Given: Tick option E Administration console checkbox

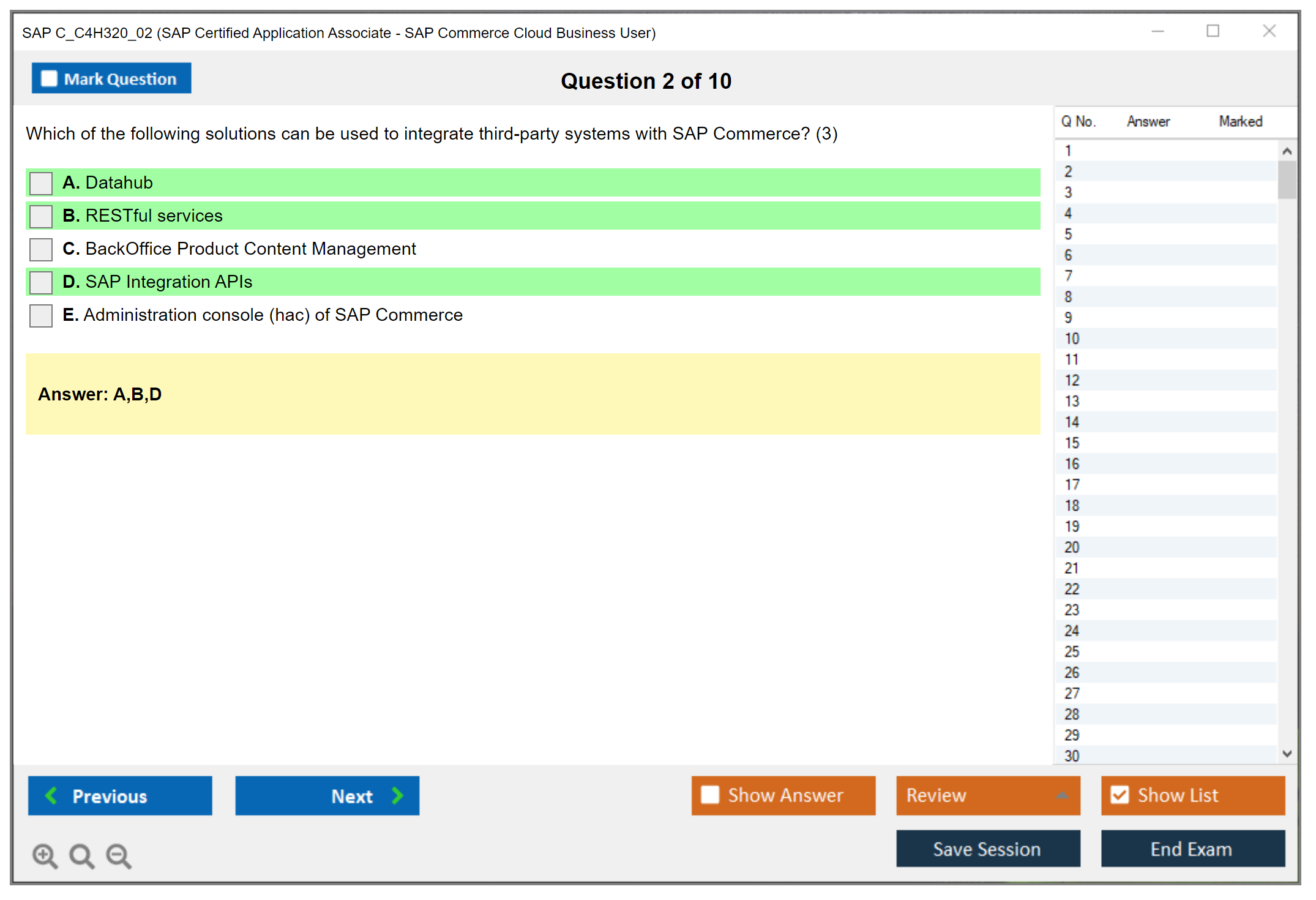Looking at the screenshot, I should click(x=41, y=315).
